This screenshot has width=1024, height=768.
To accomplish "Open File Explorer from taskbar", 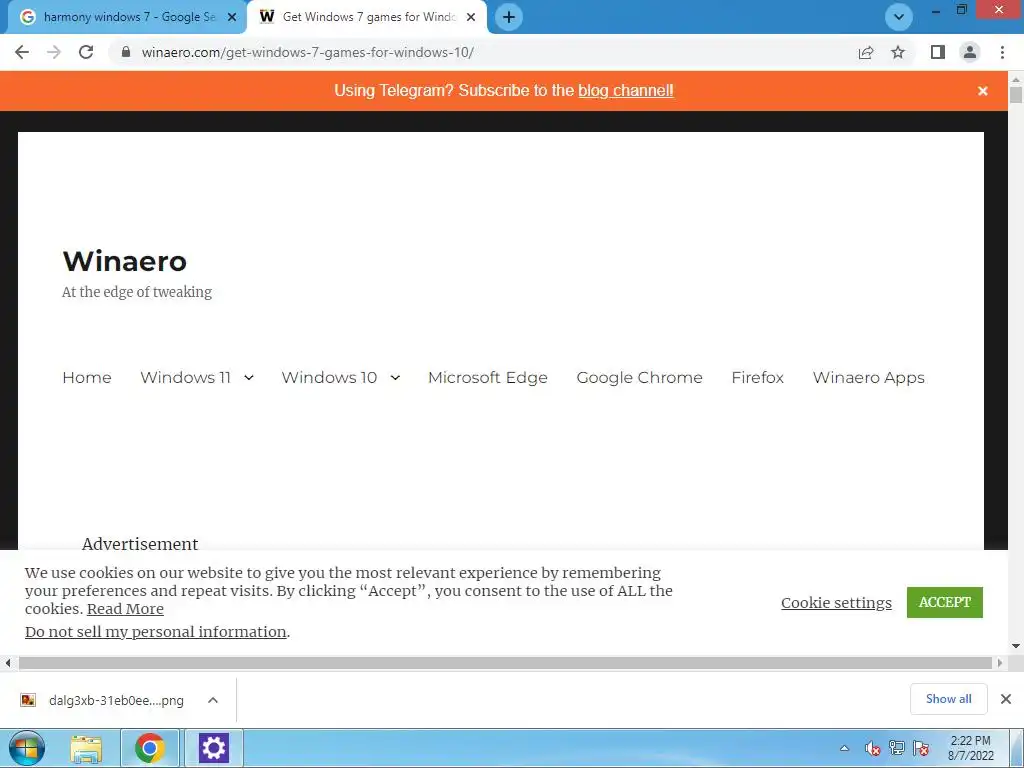I will [x=86, y=748].
